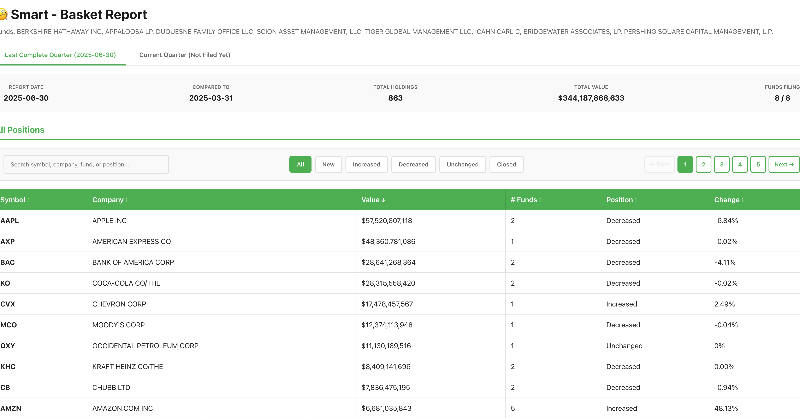Click APPLE INC company name
This screenshot has width=800, height=418.
coord(109,220)
